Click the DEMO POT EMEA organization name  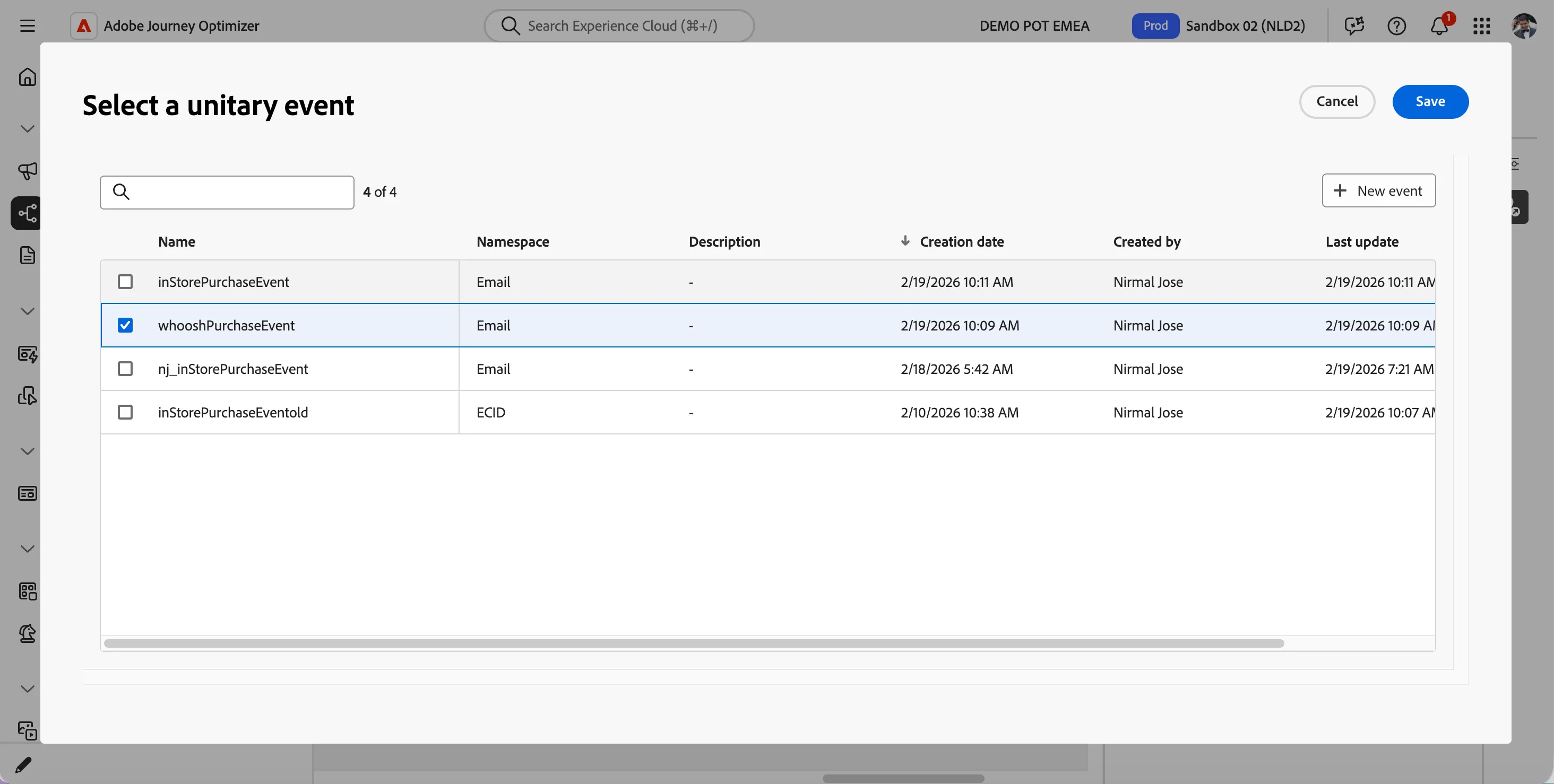coord(1034,26)
